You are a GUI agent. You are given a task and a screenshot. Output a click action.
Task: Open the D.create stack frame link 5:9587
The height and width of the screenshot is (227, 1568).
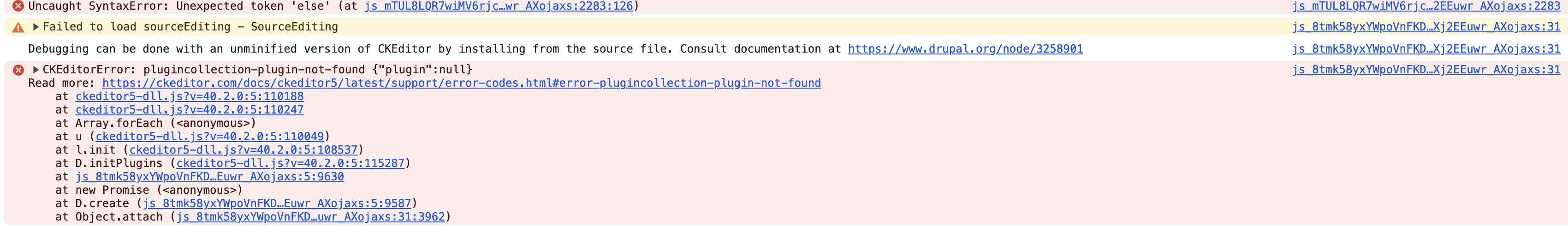pos(277,203)
